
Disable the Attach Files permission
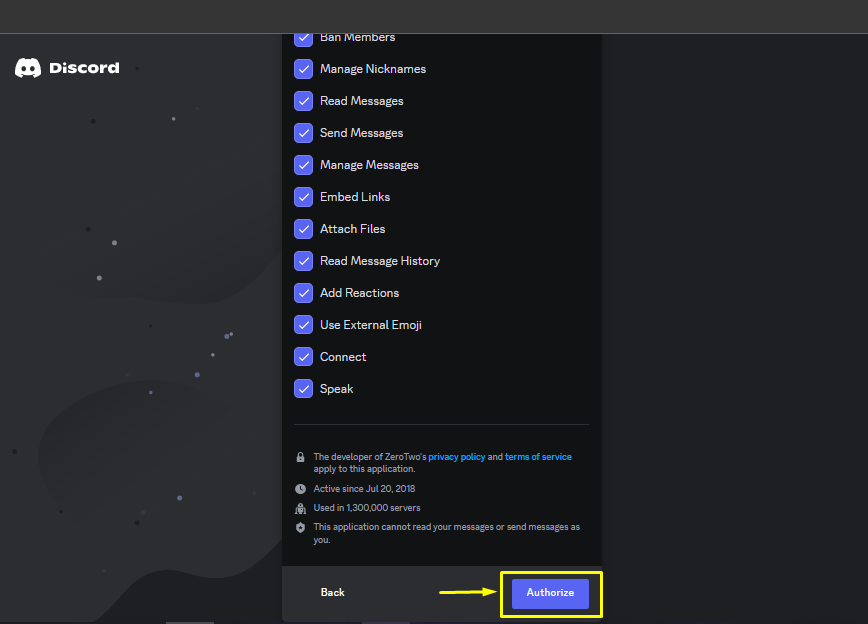(x=303, y=229)
